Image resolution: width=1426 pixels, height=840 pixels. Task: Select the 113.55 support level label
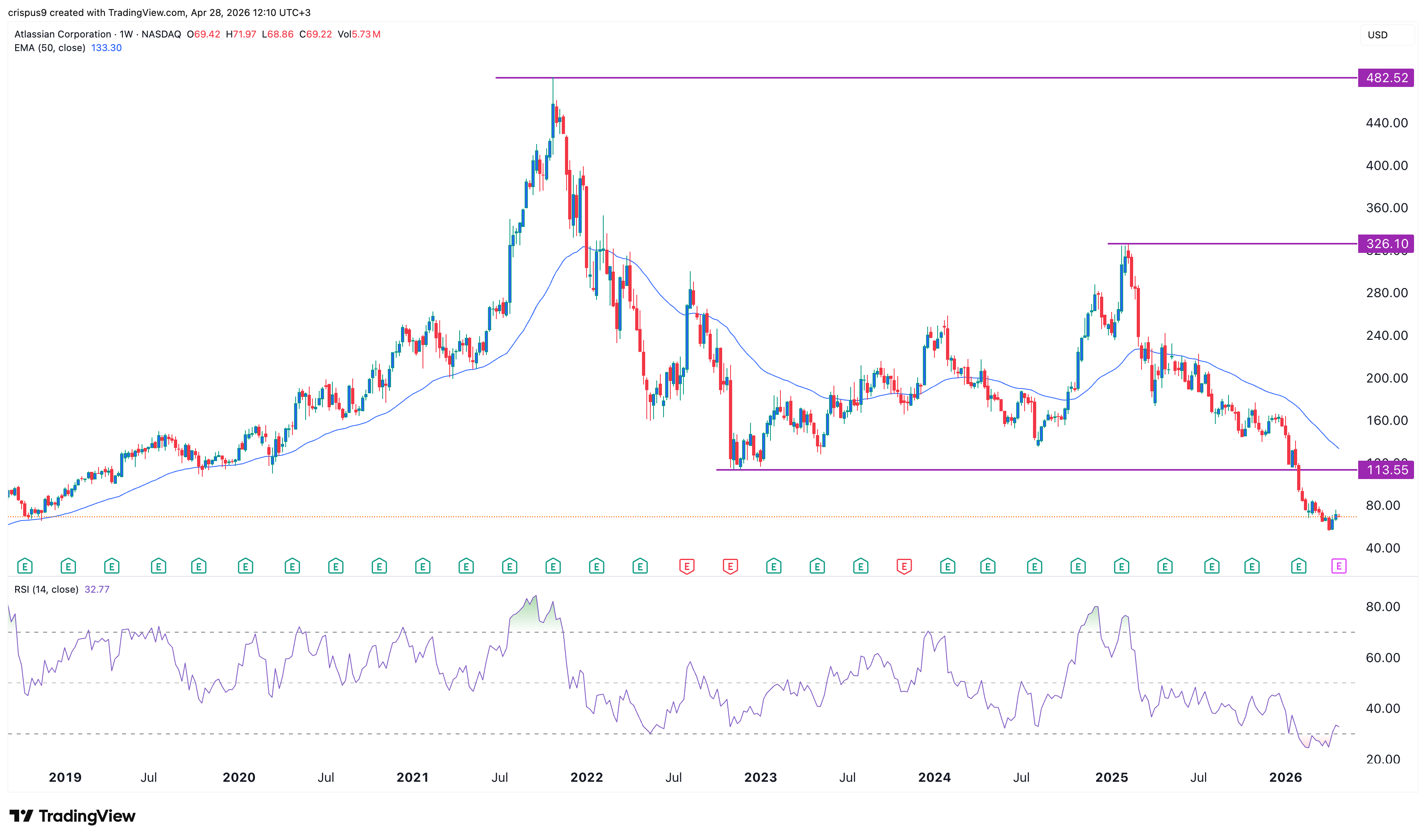(1386, 470)
